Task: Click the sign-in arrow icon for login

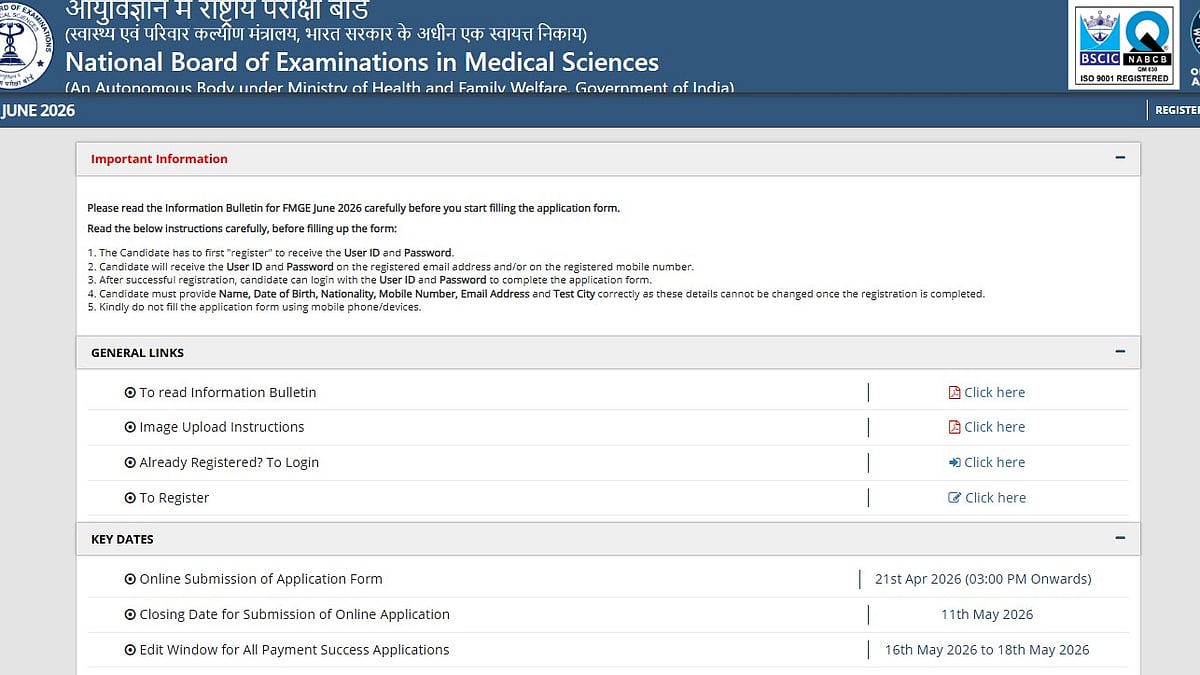Action: tap(954, 462)
